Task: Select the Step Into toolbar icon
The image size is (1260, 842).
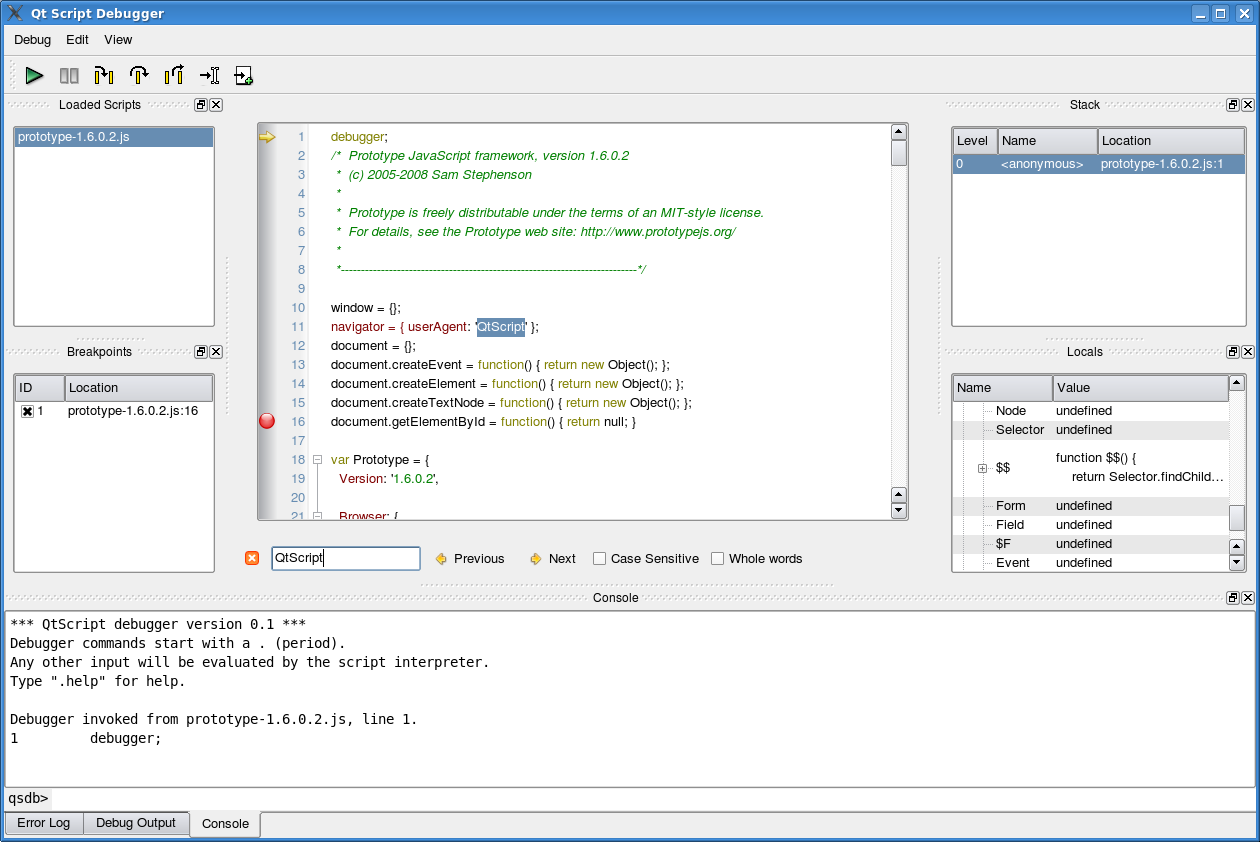Action: 103,75
